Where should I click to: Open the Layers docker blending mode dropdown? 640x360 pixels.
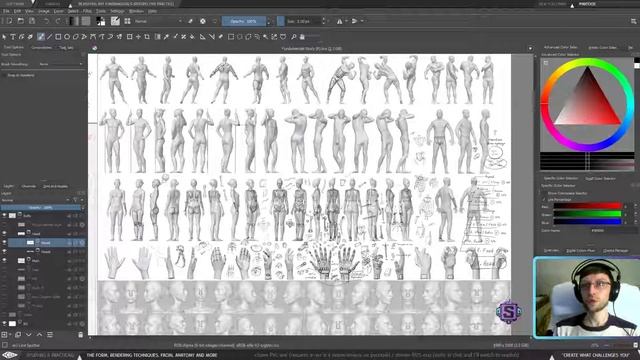36,200
